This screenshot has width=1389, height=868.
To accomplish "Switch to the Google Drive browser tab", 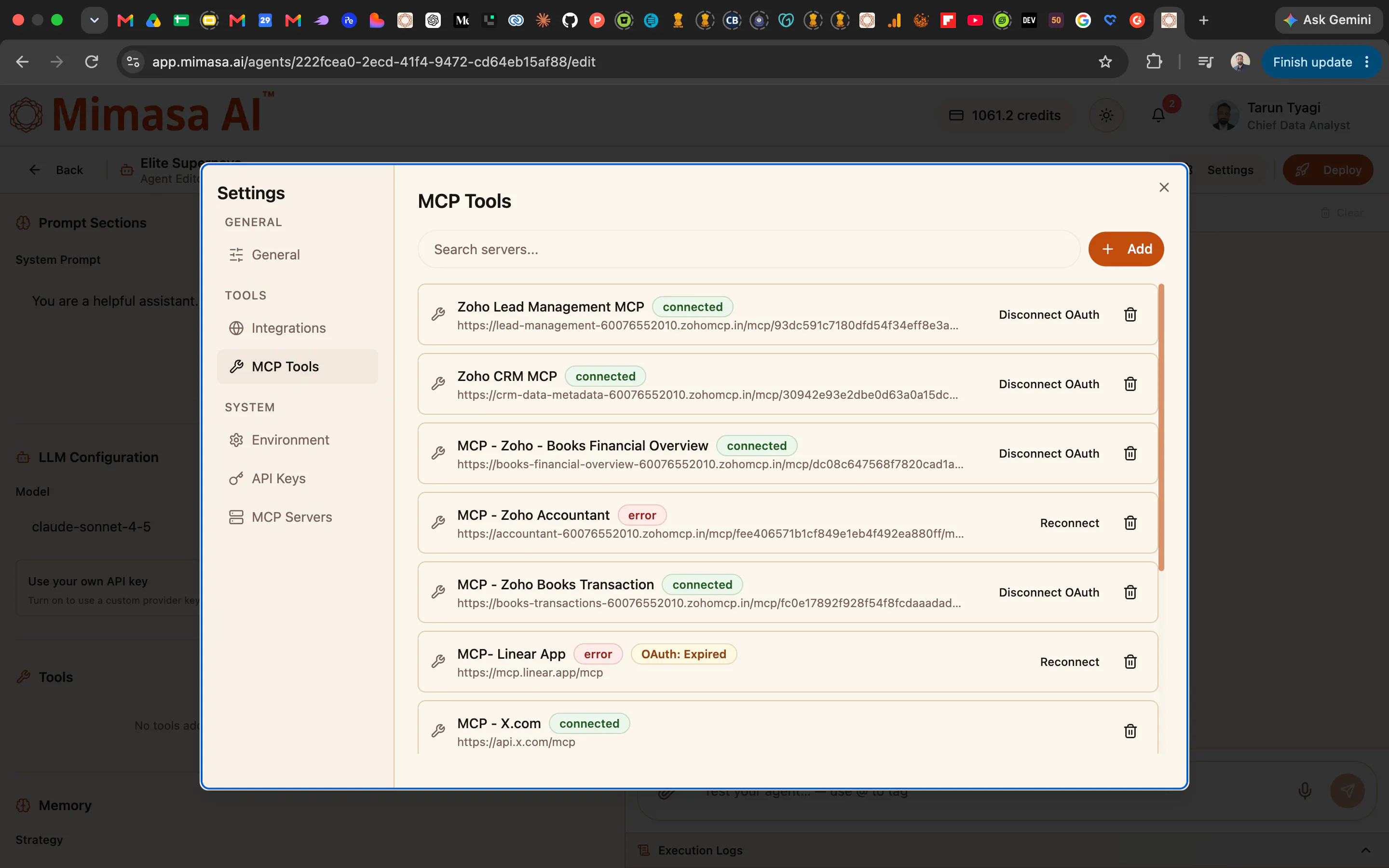I will click(153, 21).
